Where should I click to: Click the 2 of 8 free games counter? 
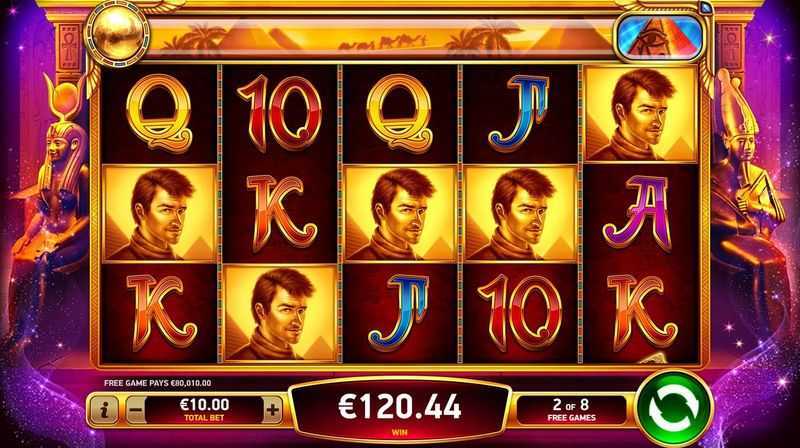click(571, 410)
